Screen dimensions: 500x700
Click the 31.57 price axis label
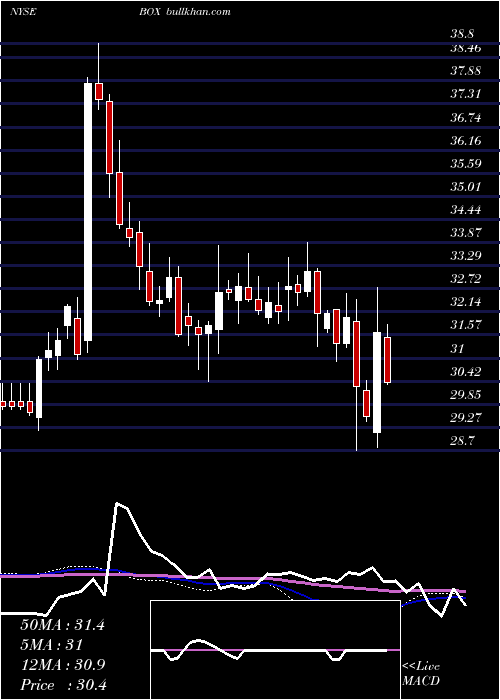(x=466, y=325)
